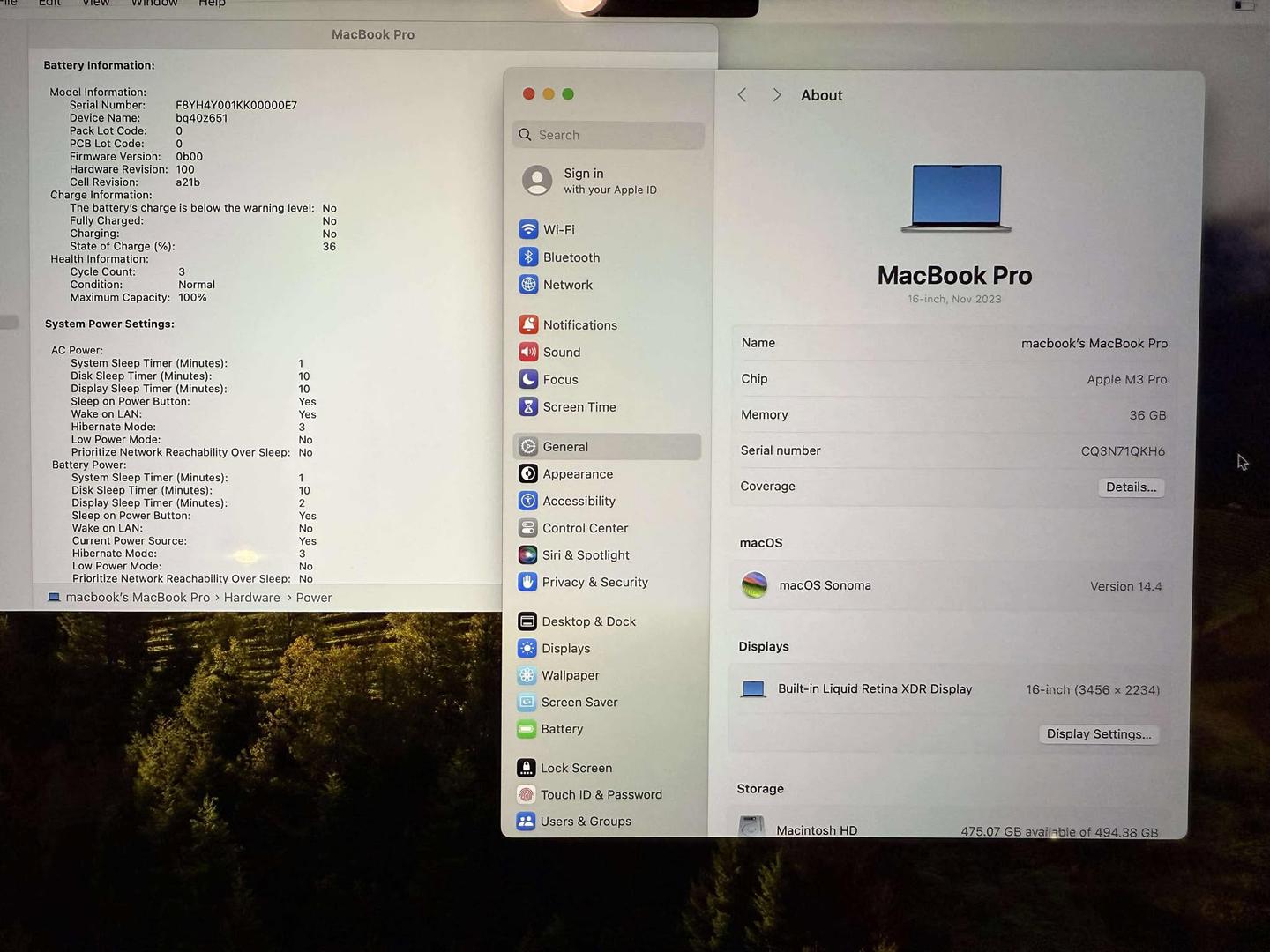Image resolution: width=1270 pixels, height=952 pixels.
Task: Click the display size "16-inch (3456 × 2234)"
Action: (x=1093, y=690)
